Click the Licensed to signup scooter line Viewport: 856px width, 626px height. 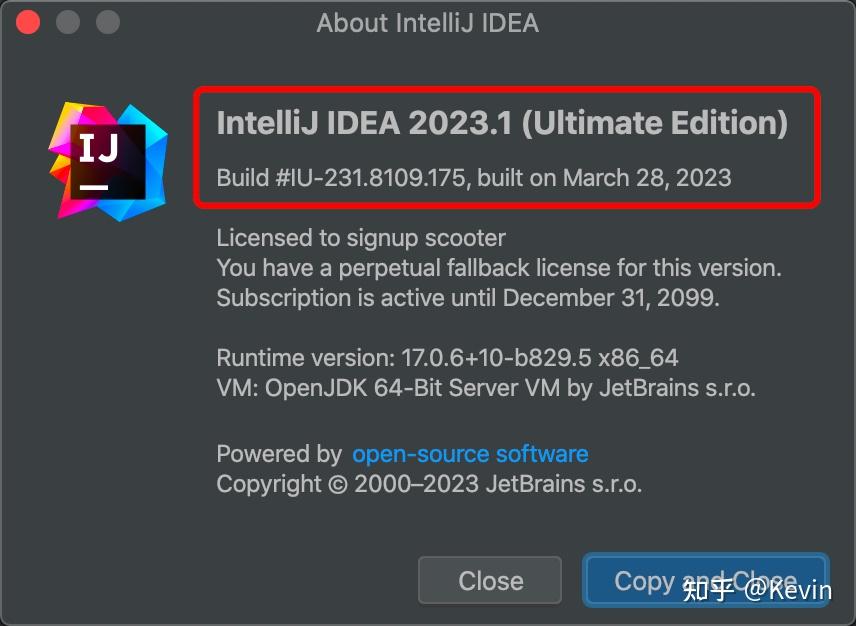coord(360,238)
